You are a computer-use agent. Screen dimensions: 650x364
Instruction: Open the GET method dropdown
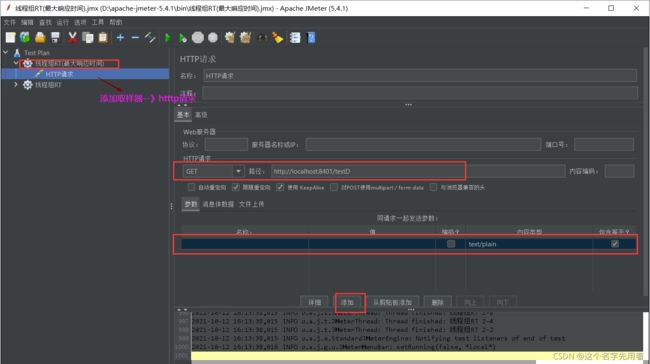tap(238, 171)
